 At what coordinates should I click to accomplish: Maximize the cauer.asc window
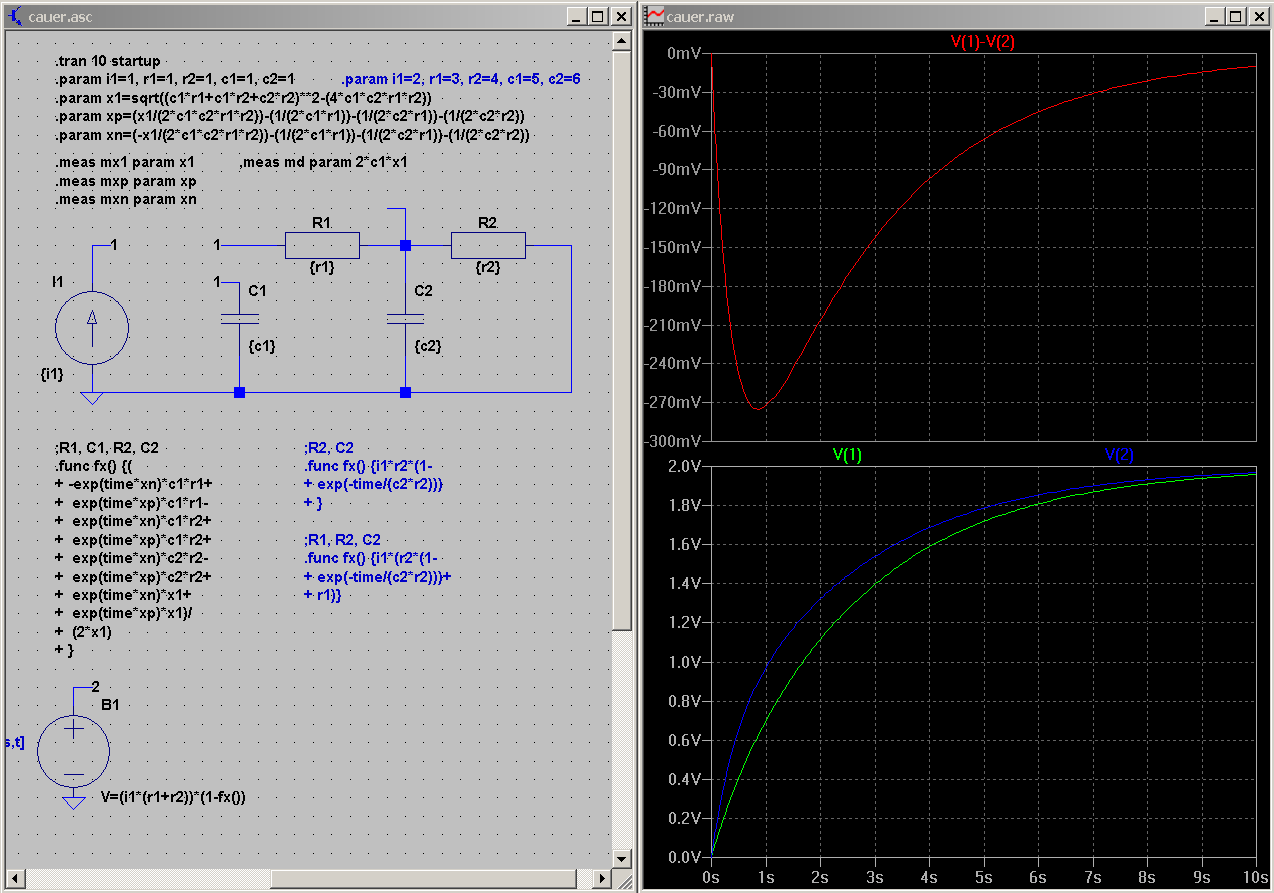pos(597,16)
